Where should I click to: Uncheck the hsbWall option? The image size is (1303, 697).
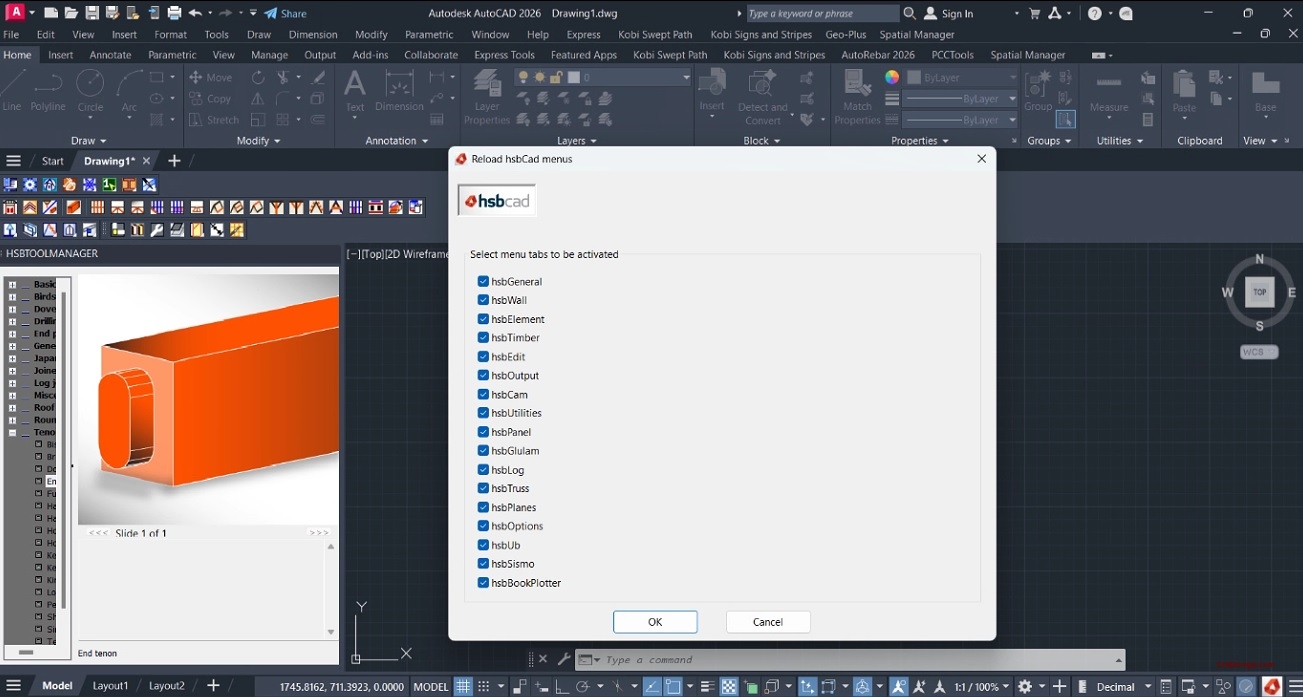tap(483, 300)
